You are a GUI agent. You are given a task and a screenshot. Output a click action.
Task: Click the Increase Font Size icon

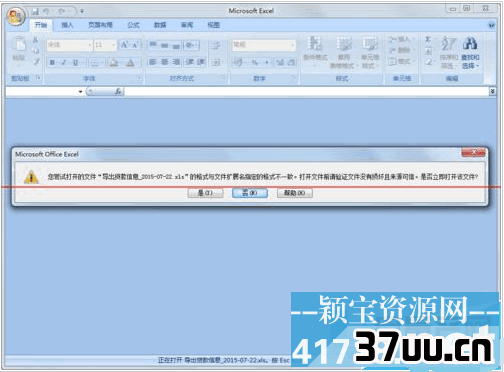tap(124, 45)
